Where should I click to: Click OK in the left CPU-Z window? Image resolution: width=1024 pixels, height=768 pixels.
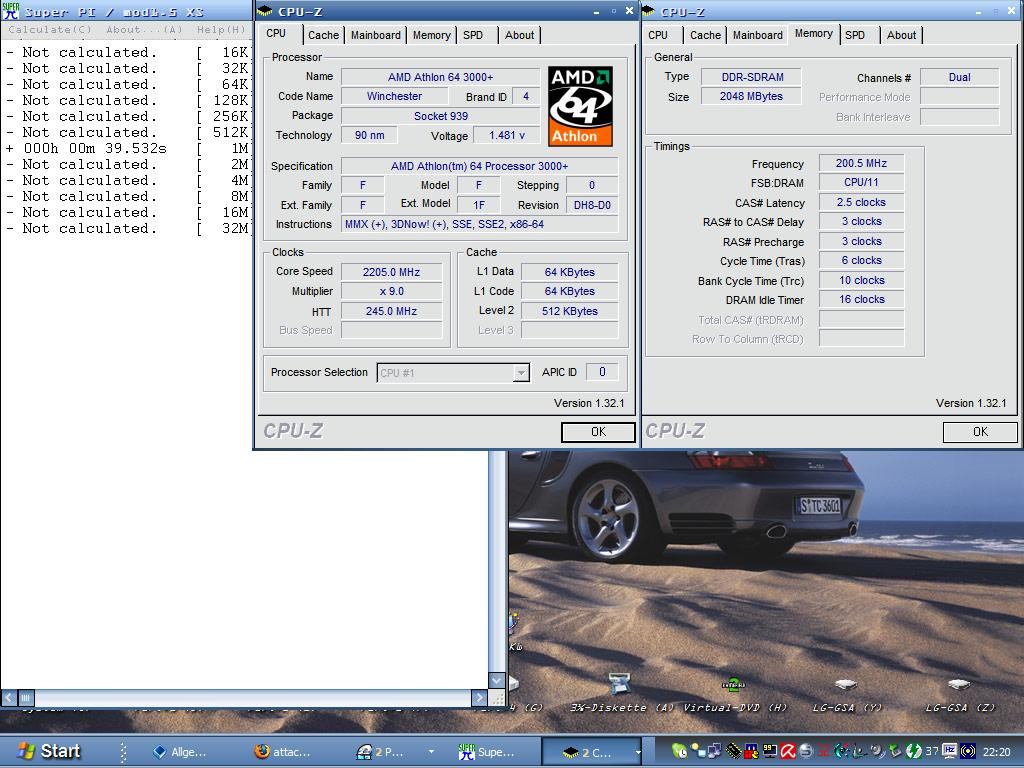(x=598, y=432)
